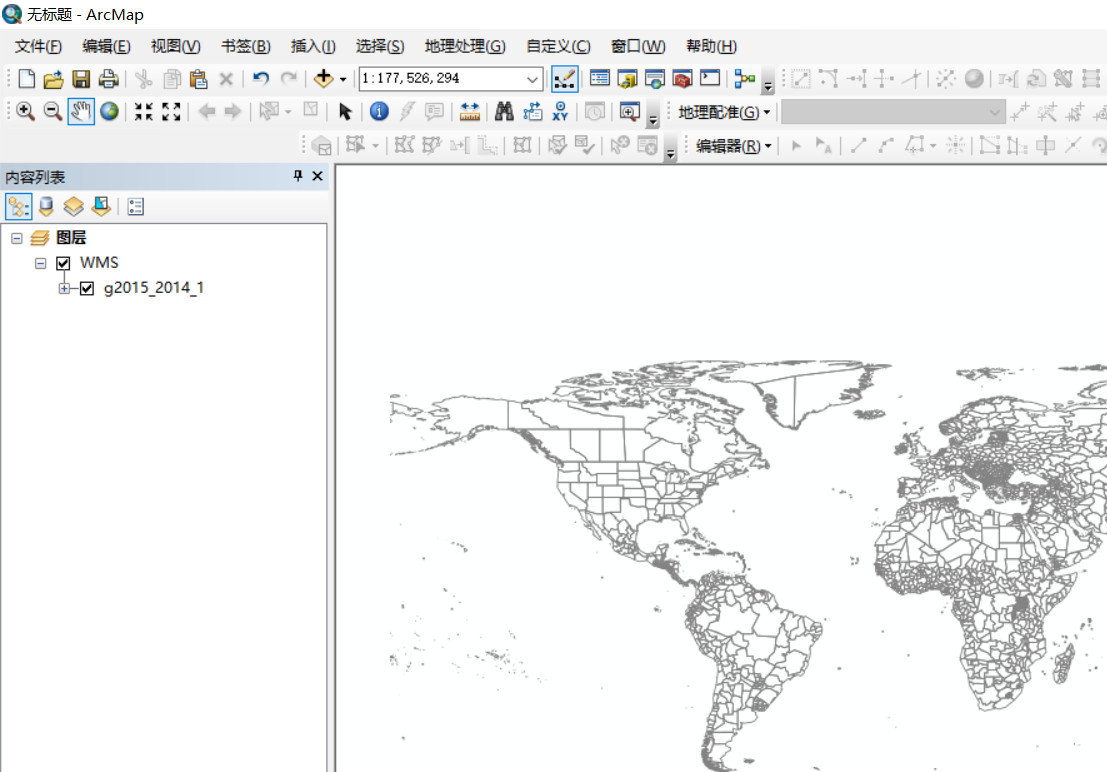Open the 插入(I) menu

point(313,47)
